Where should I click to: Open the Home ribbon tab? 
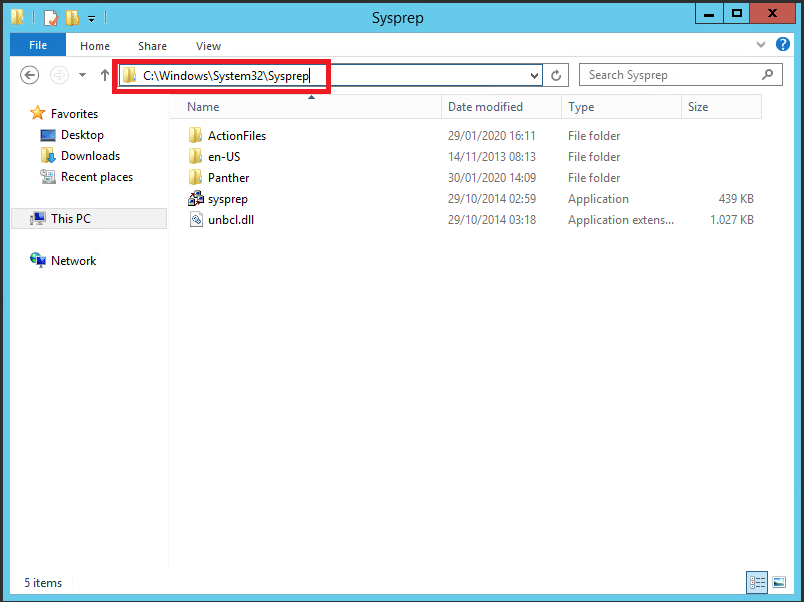click(x=95, y=46)
